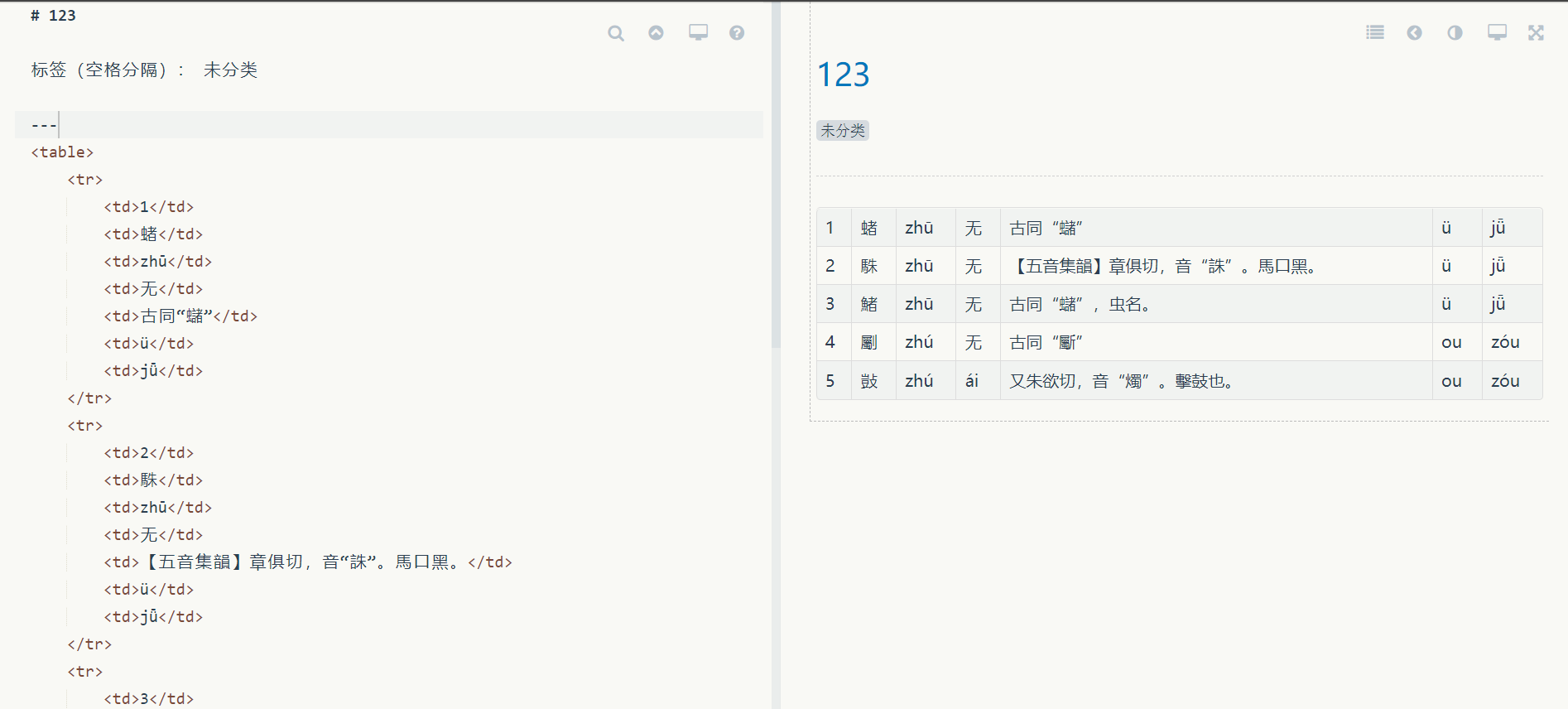
Task: Click the 【五音集韻】 code line in editor
Action: (308, 562)
